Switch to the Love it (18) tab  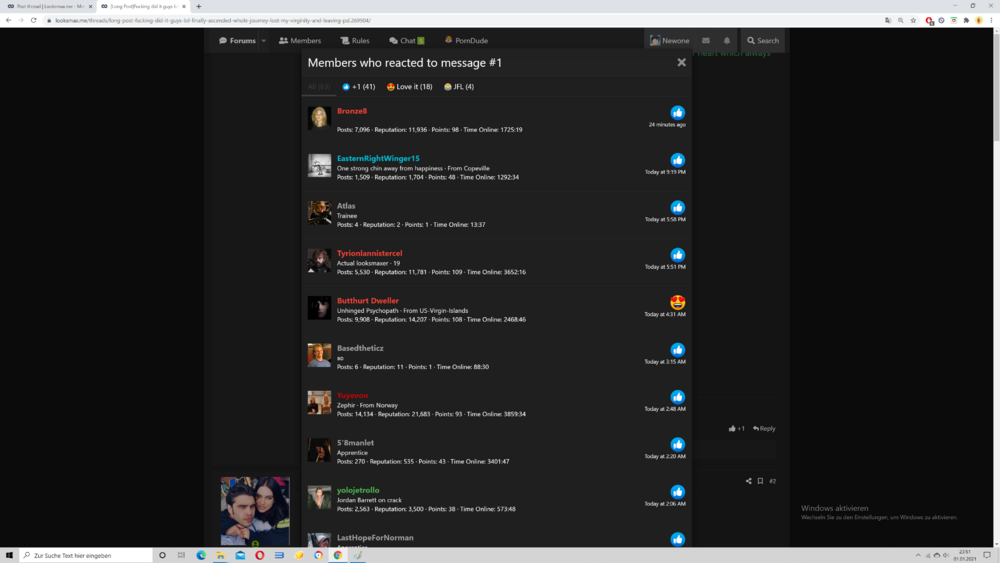coord(409,87)
